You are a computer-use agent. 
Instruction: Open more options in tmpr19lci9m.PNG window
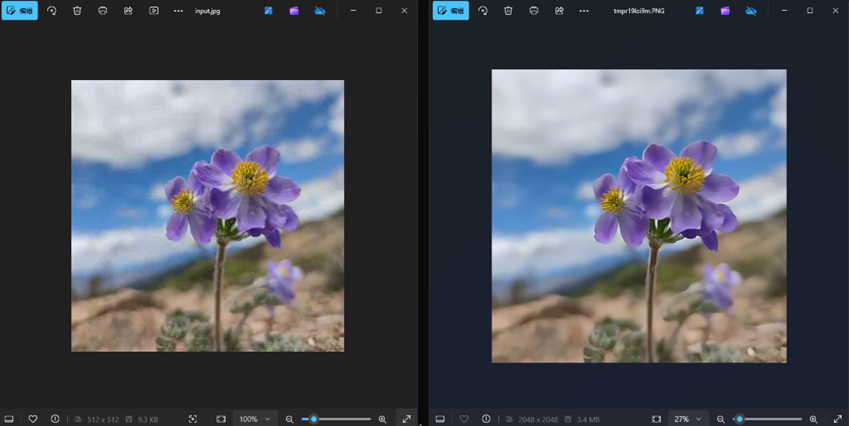click(584, 10)
